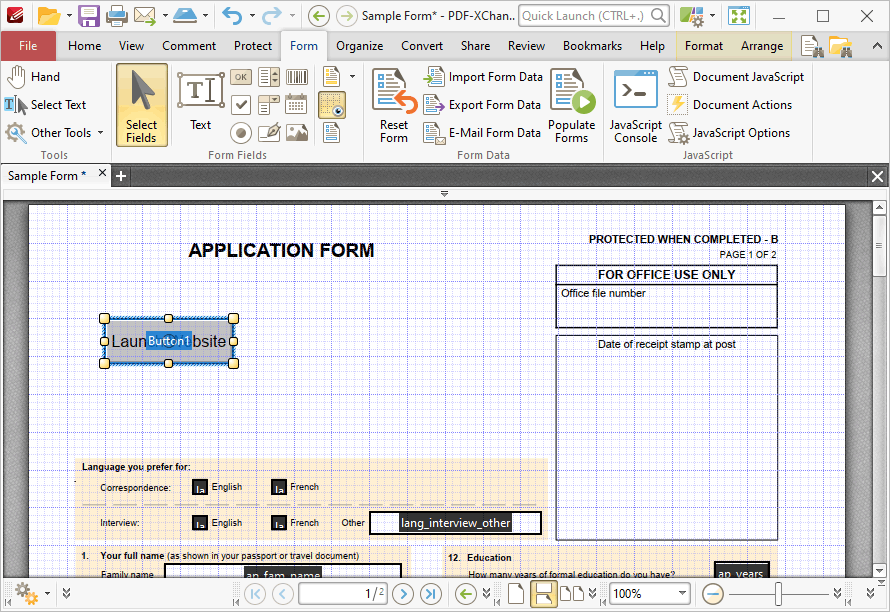Click the zoom slider handle
Image resolution: width=890 pixels, height=612 pixels.
point(778,594)
